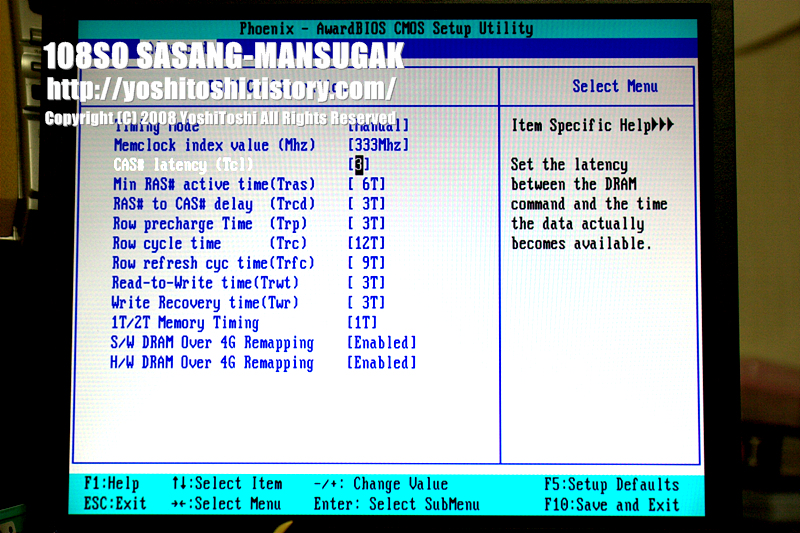Image resolution: width=800 pixels, height=533 pixels.
Task: Click the Select Menu header
Action: [615, 86]
